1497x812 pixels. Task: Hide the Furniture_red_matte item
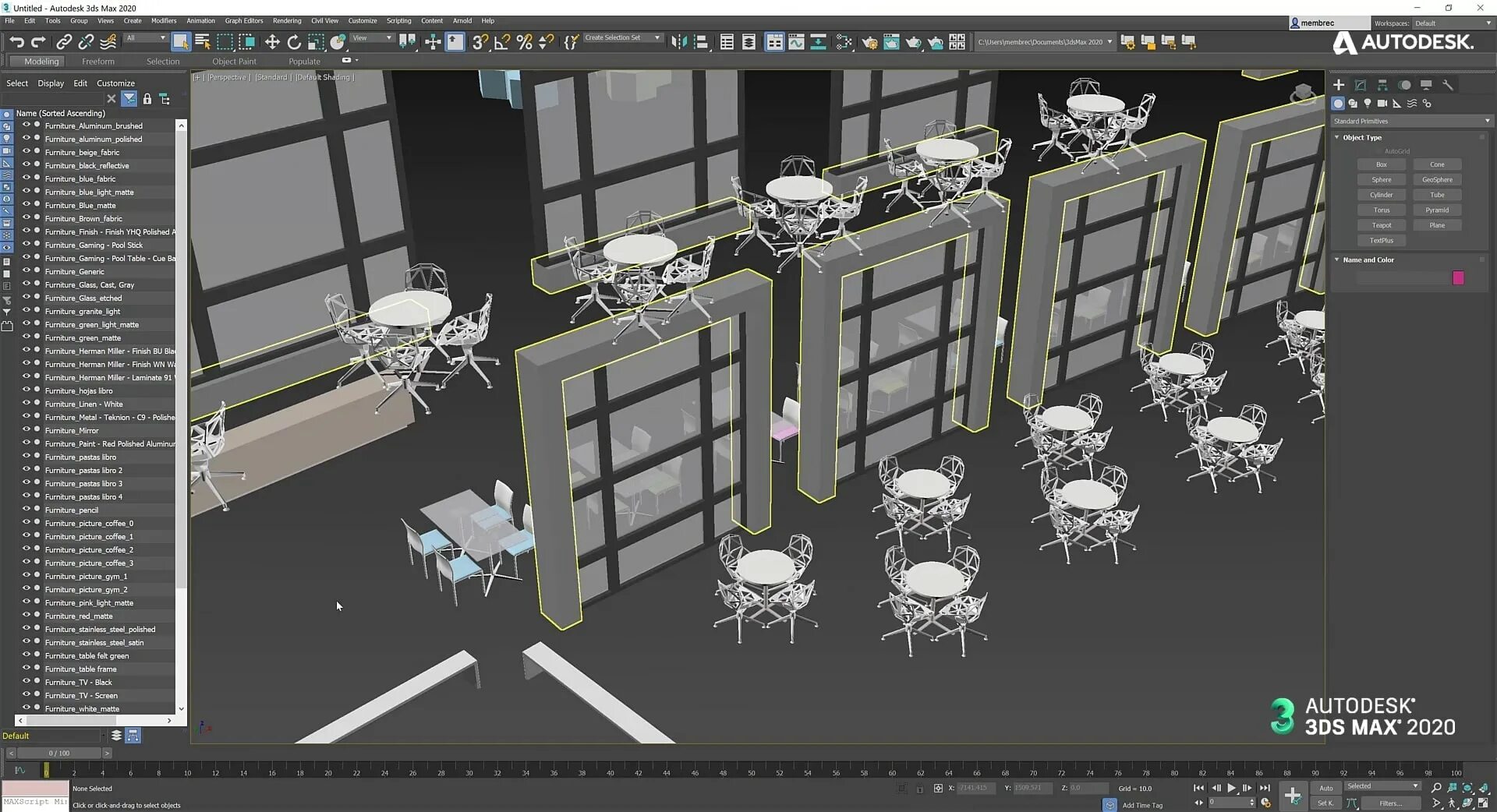[26, 615]
